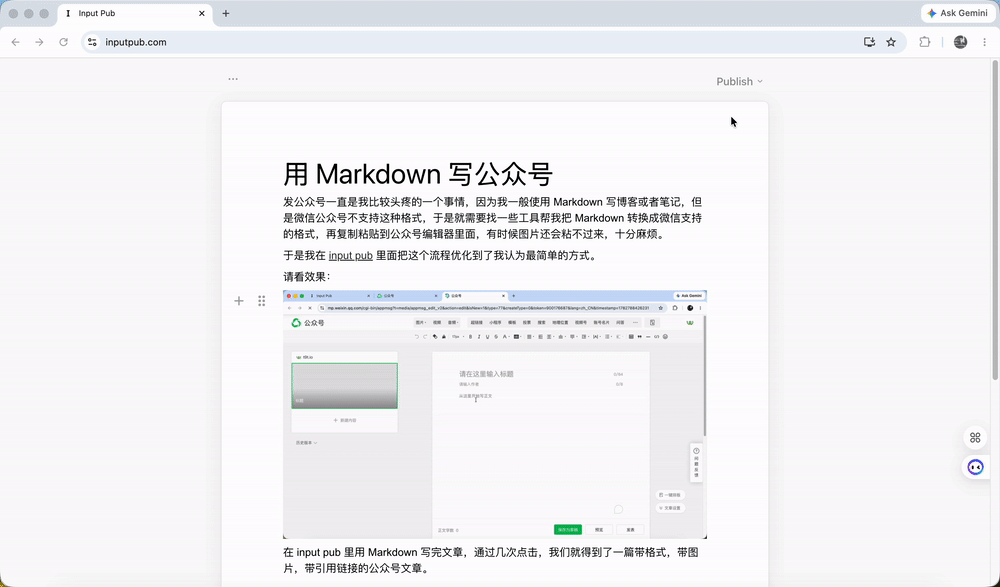1000x587 pixels.
Task: Click the title "用 Markdown 写公众号"
Action: [418, 174]
